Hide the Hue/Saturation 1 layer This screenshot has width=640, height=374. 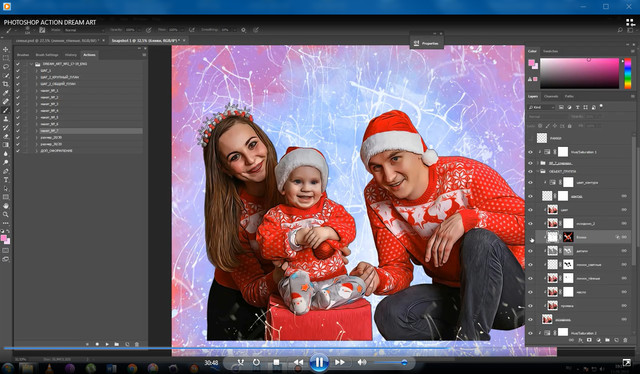click(x=530, y=152)
